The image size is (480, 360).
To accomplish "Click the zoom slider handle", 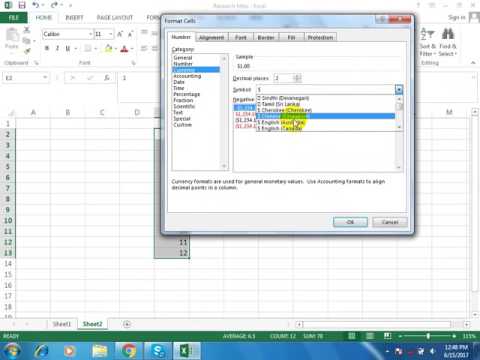I will [428, 336].
